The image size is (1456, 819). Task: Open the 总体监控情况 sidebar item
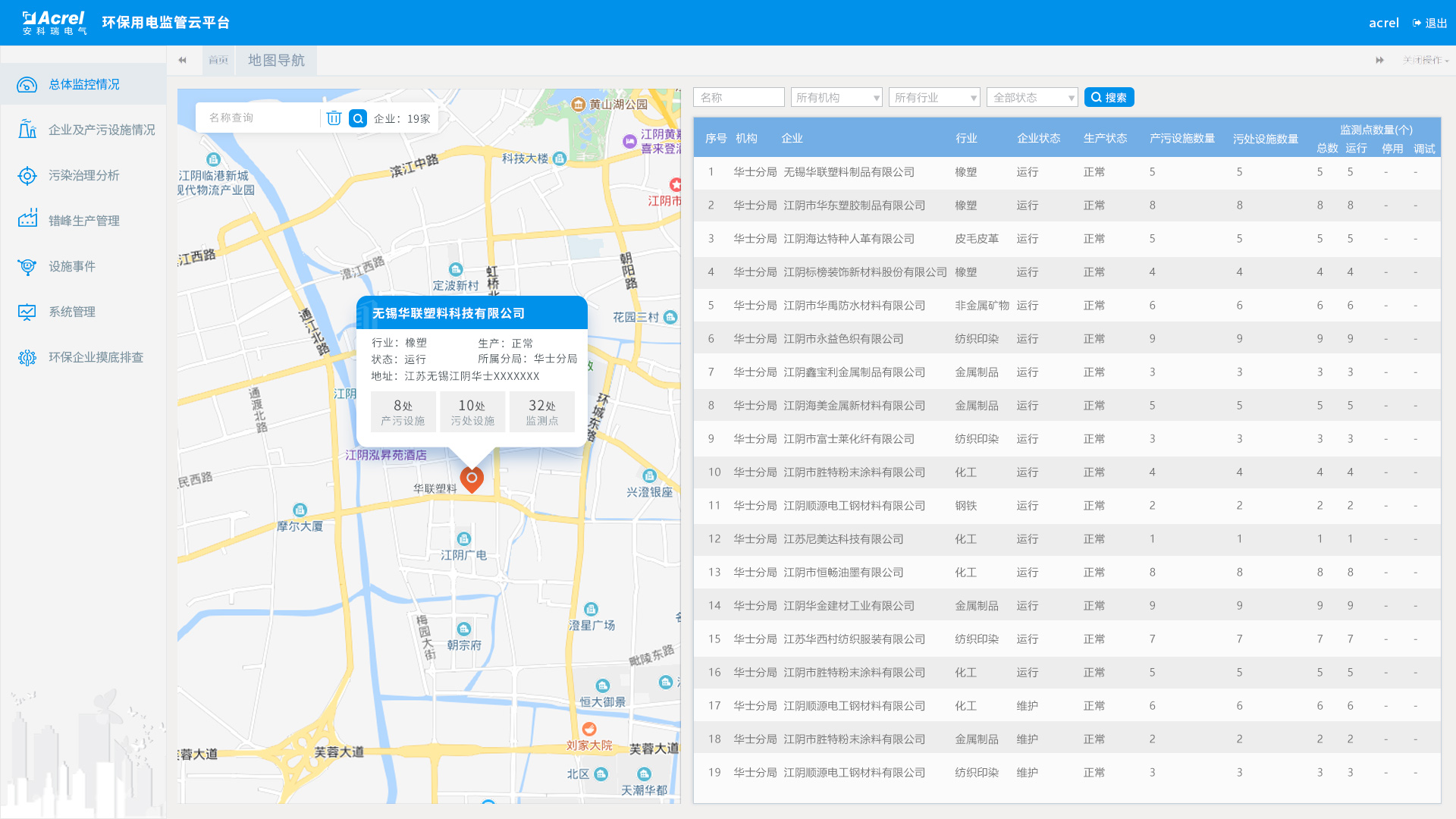[x=83, y=84]
